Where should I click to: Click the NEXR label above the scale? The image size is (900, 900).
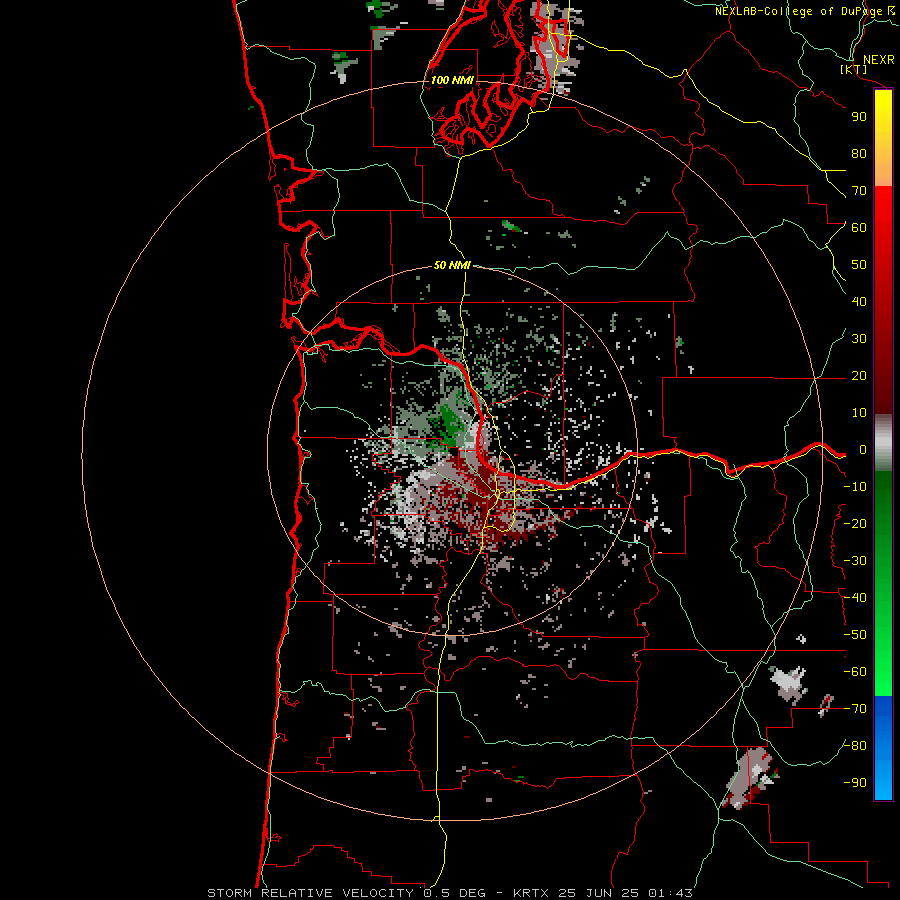[x=878, y=60]
